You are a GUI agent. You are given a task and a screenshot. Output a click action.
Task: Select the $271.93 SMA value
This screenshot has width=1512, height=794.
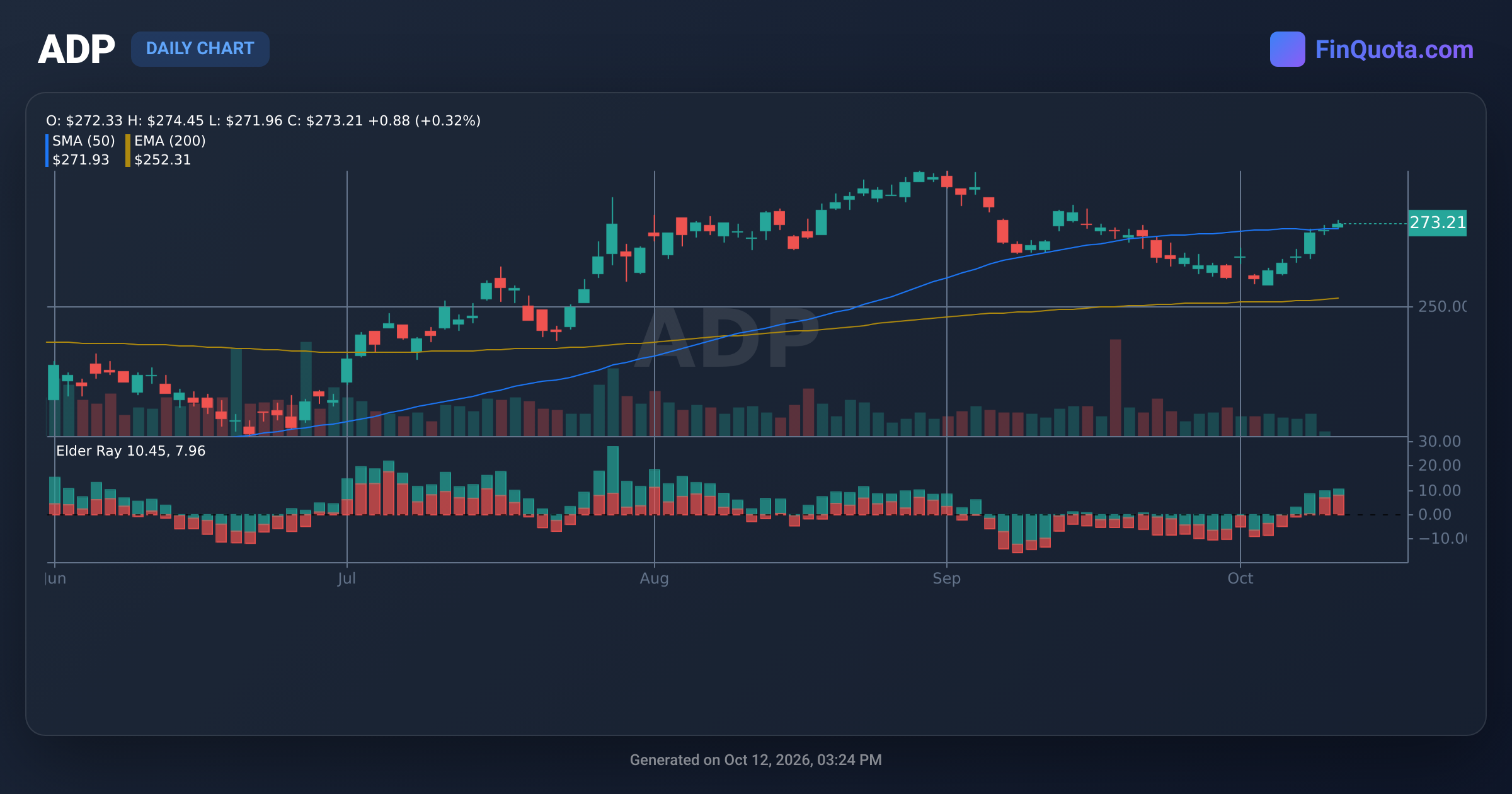(x=81, y=160)
